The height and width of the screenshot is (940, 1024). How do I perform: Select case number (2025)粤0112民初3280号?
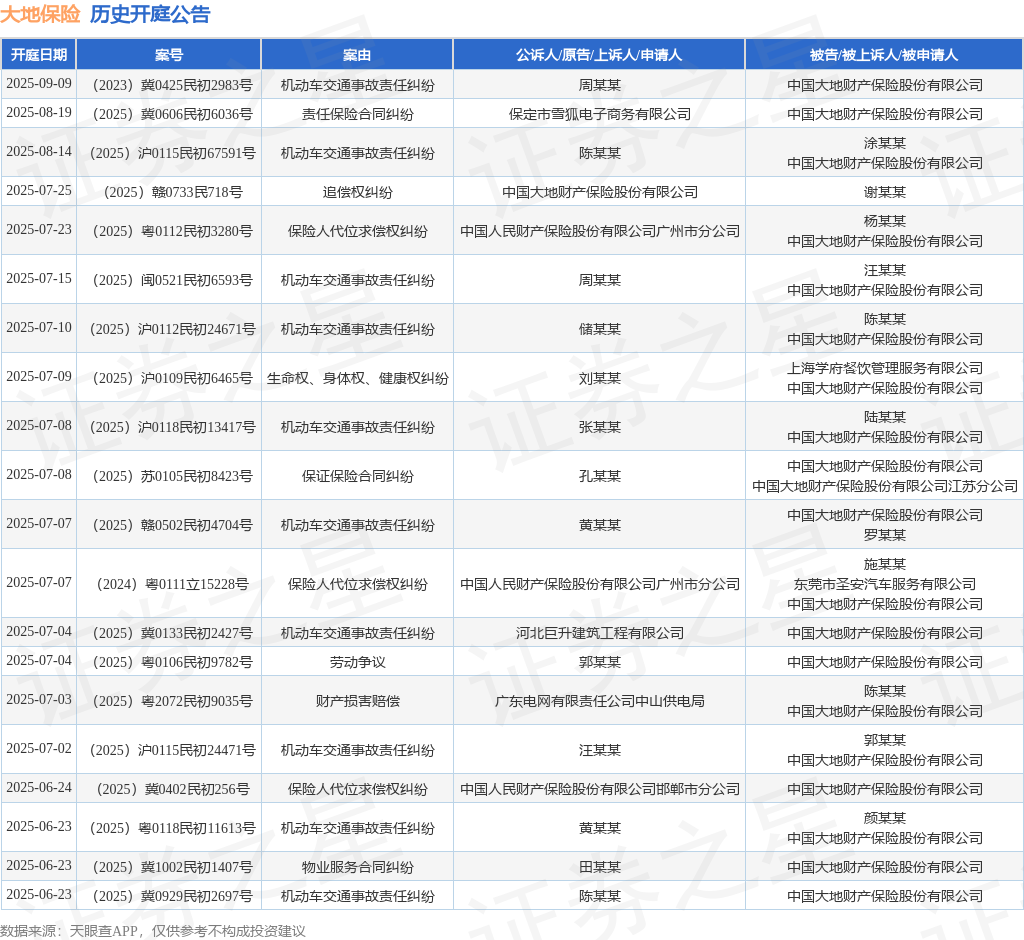pos(169,231)
